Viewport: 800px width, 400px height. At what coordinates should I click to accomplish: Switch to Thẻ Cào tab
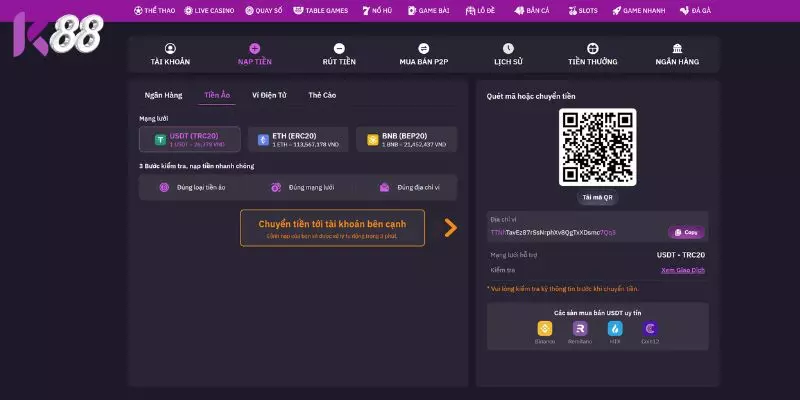click(x=322, y=95)
